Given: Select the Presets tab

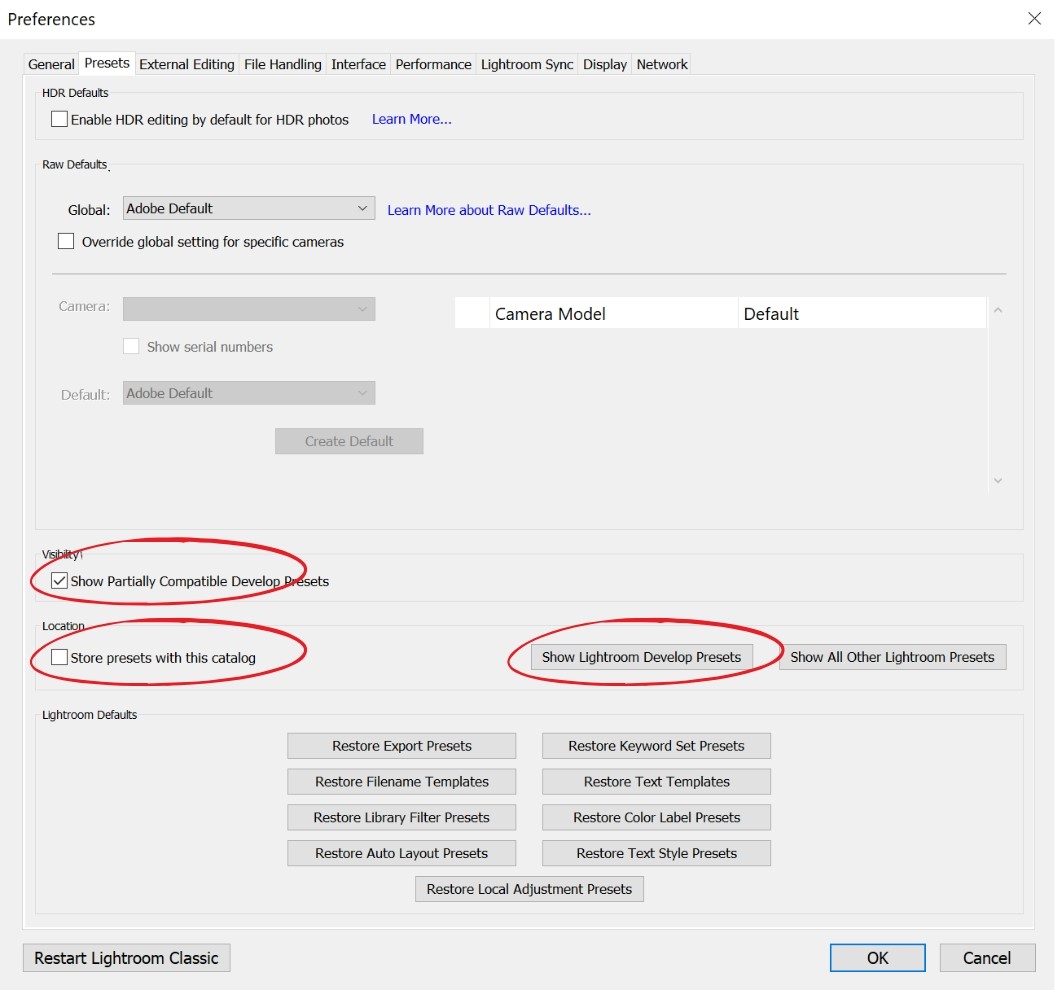Looking at the screenshot, I should pyautogui.click(x=107, y=63).
